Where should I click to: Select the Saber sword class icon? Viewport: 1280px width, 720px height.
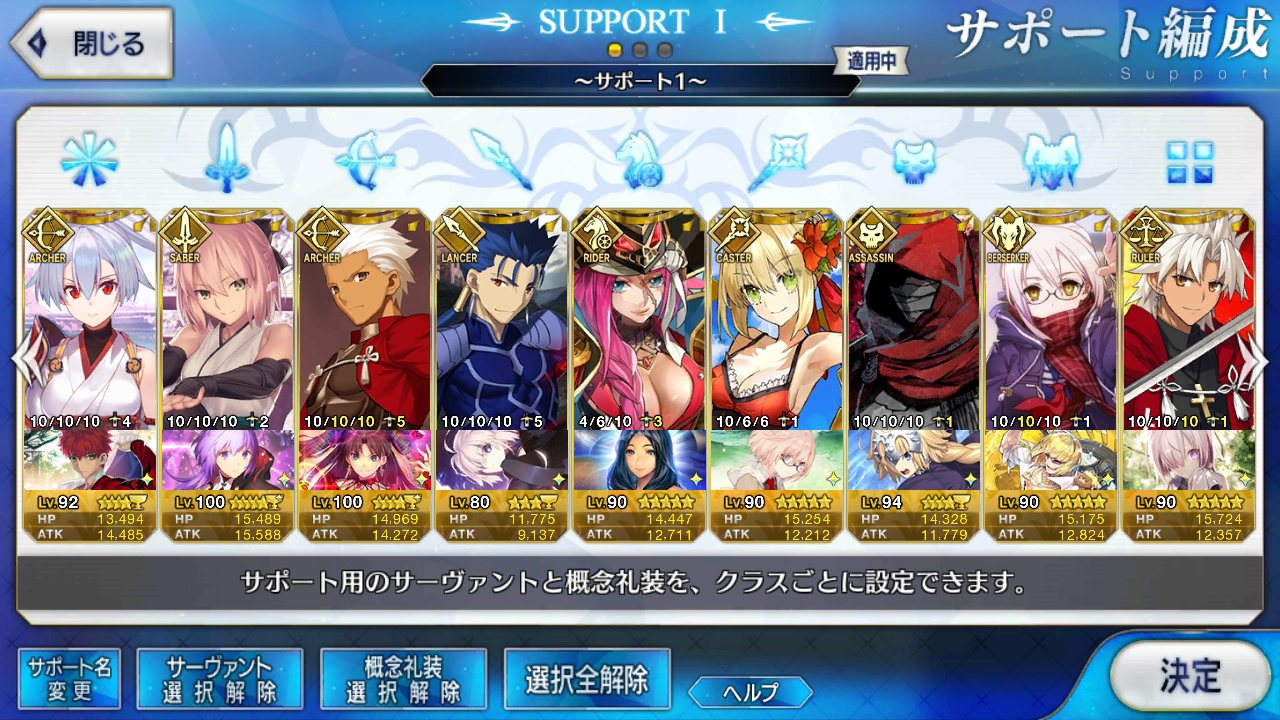point(227,159)
